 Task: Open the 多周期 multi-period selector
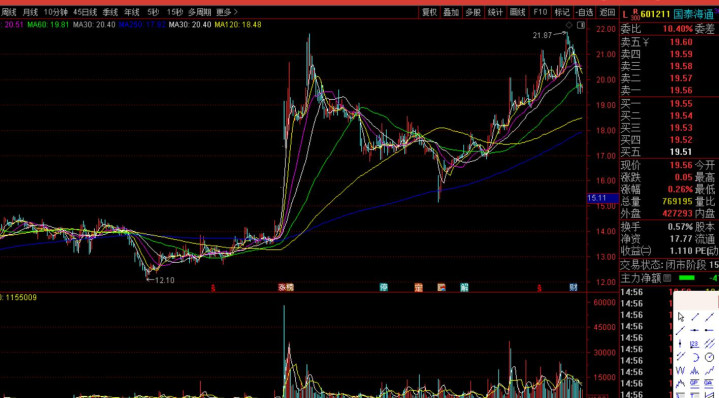[x=200, y=12]
